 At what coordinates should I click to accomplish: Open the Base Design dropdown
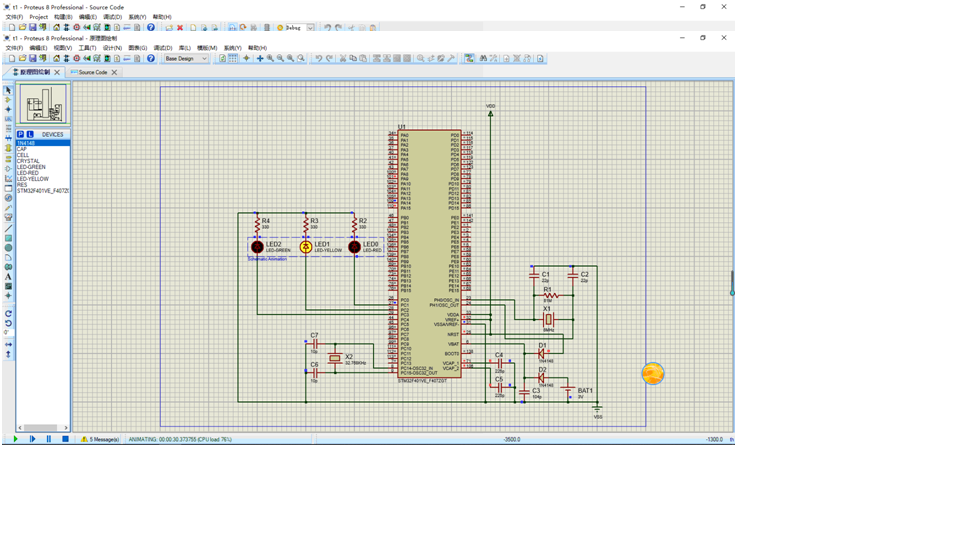point(186,59)
